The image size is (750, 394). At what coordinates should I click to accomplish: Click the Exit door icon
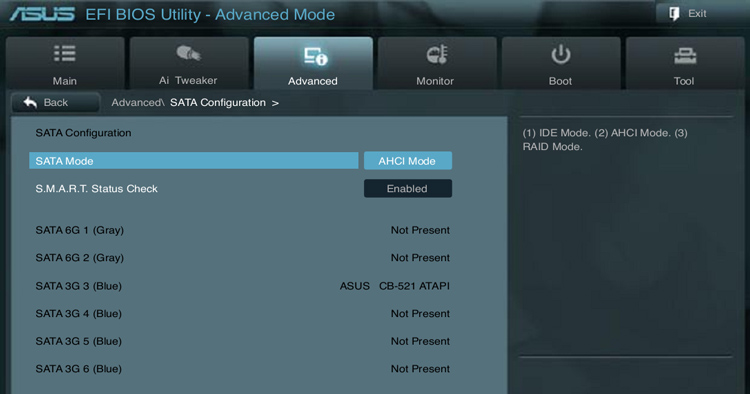tap(674, 14)
